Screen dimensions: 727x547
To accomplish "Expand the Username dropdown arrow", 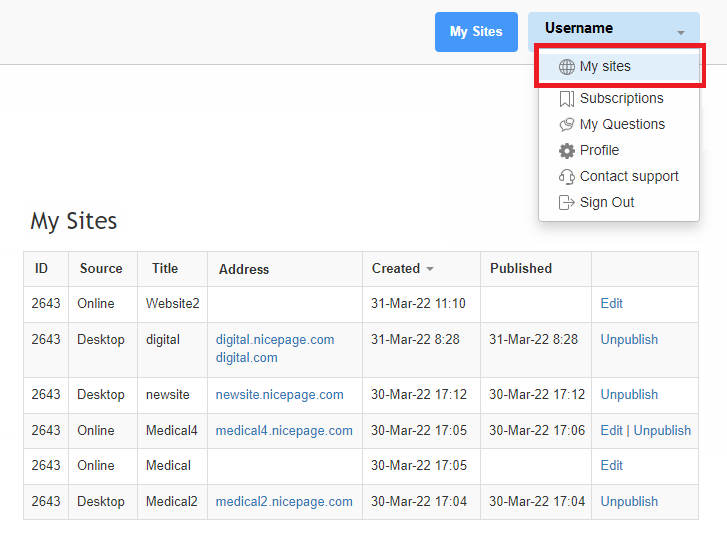I will [681, 32].
